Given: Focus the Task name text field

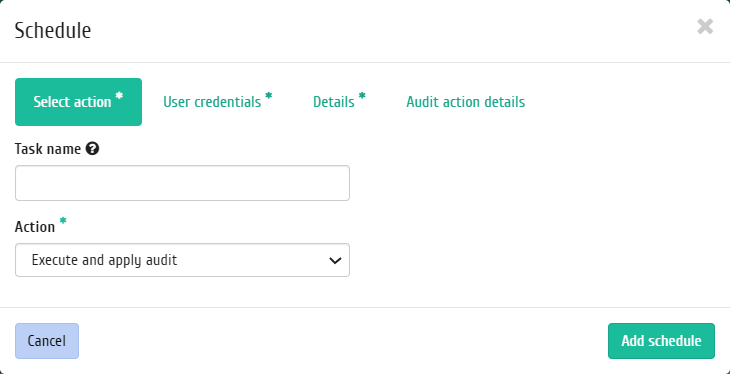Looking at the screenshot, I should click(x=182, y=183).
